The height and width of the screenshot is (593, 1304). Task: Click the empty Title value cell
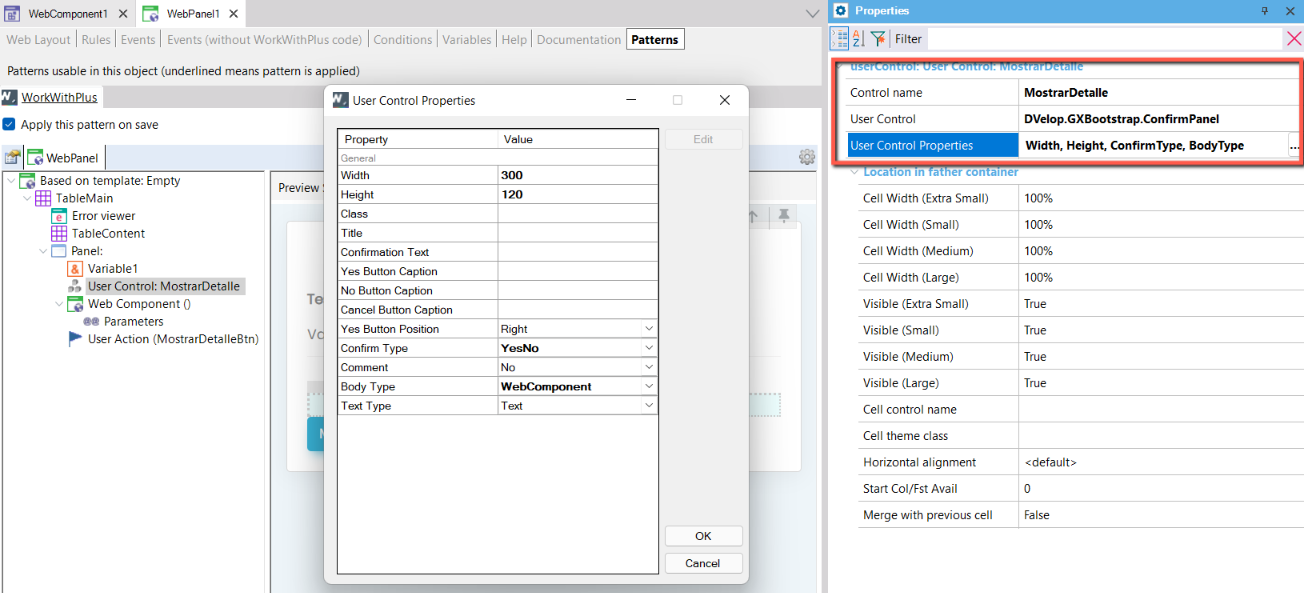point(578,233)
